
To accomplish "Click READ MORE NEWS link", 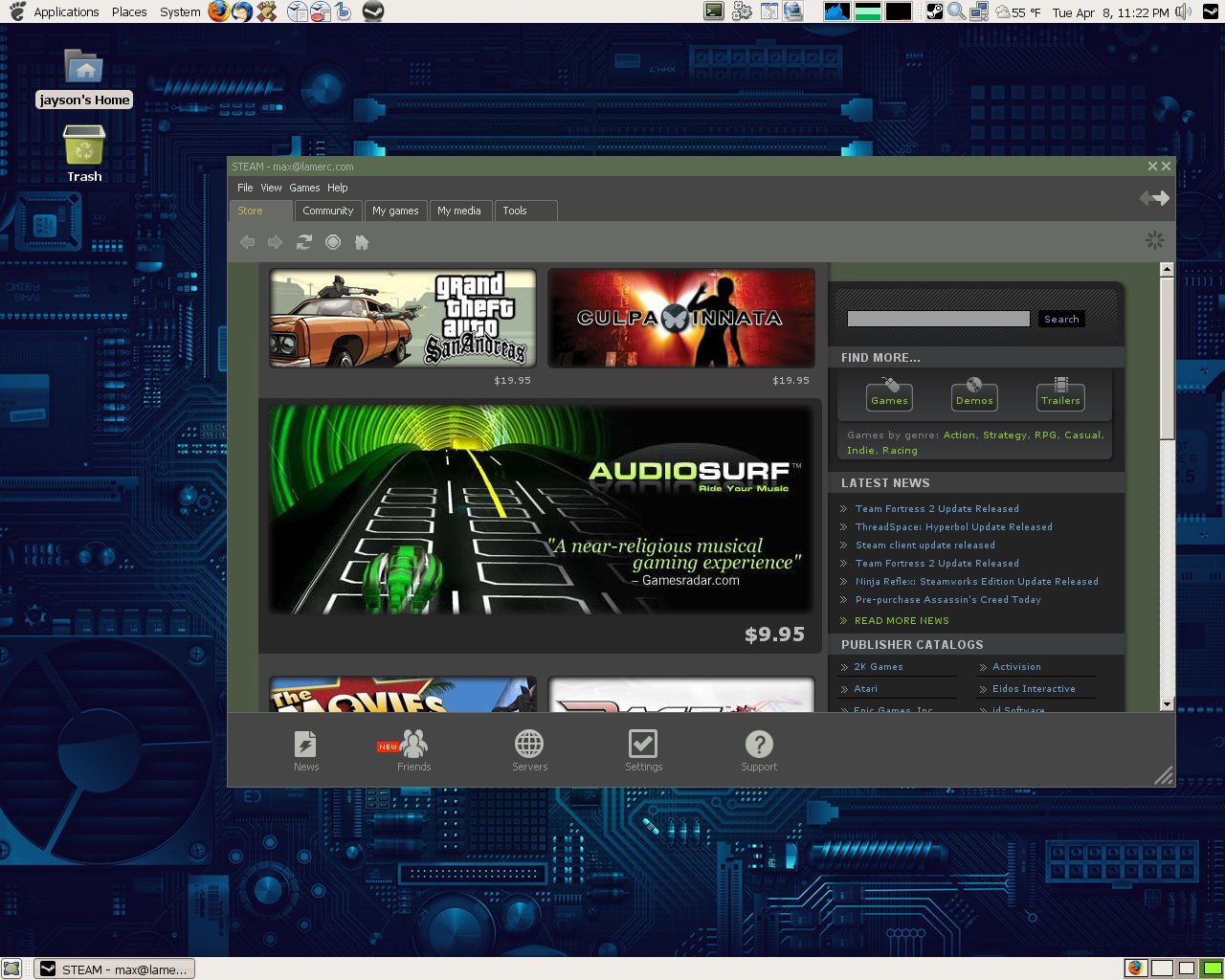I will pos(902,620).
